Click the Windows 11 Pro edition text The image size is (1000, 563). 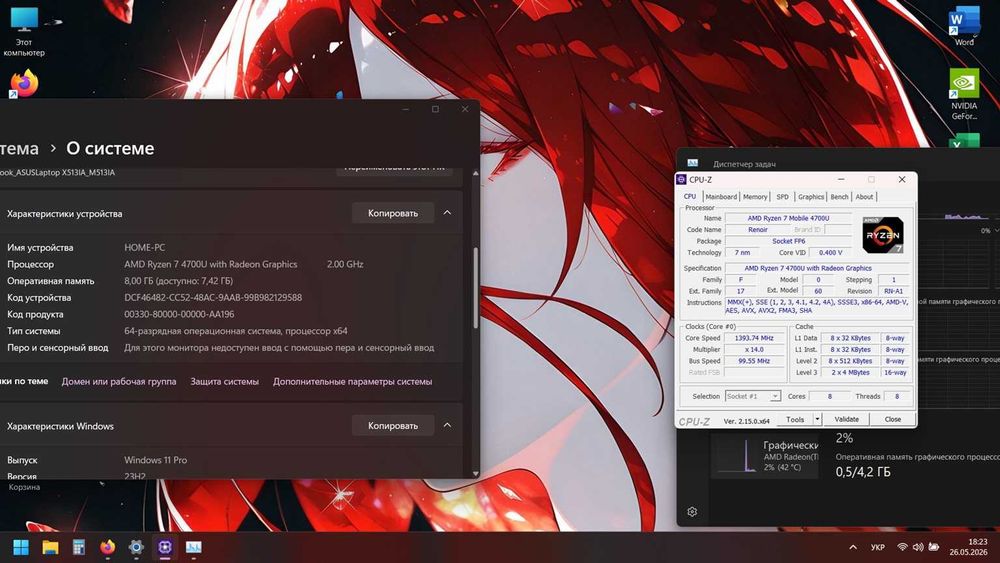(x=156, y=460)
